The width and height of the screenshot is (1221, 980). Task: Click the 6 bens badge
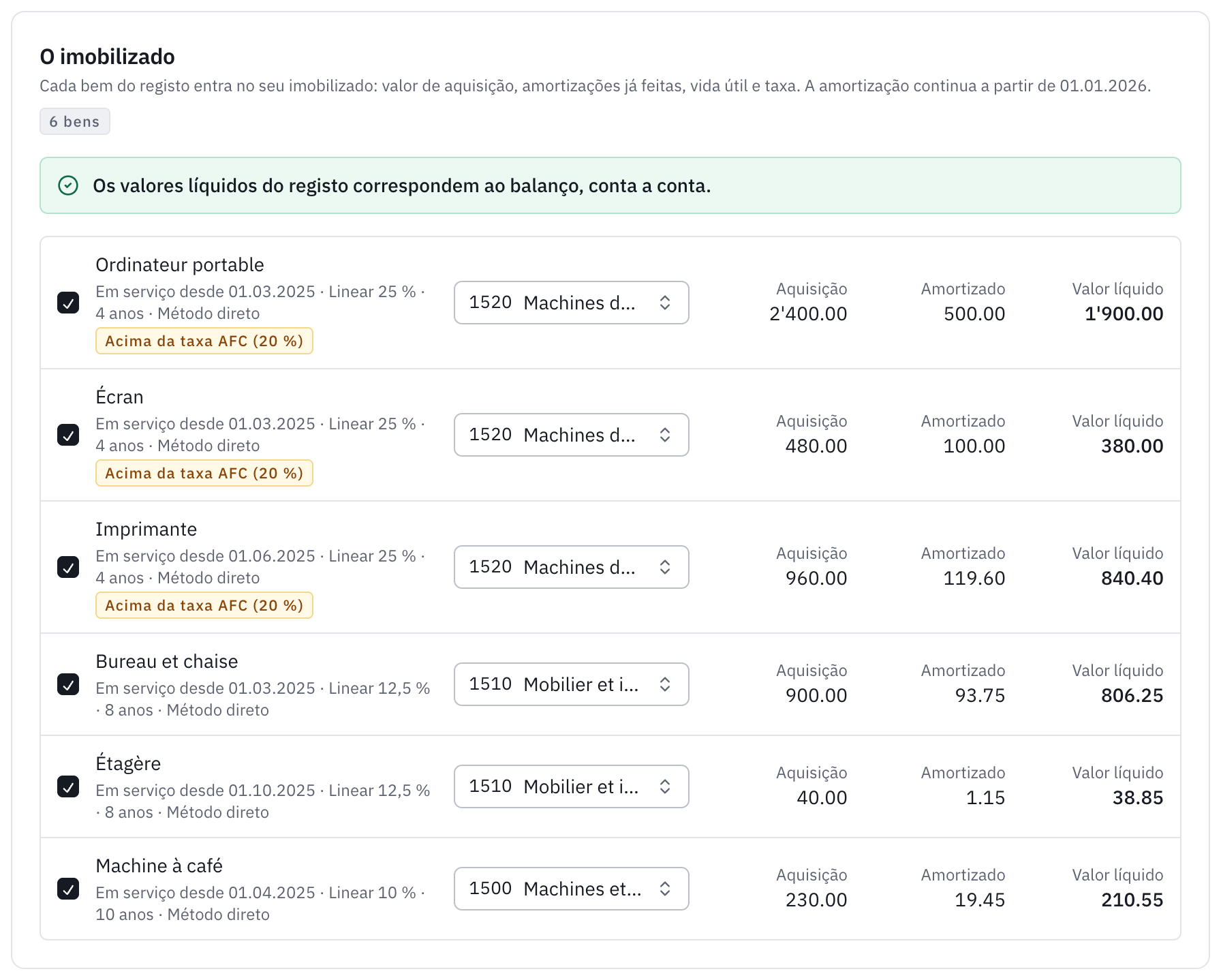pyautogui.click(x=75, y=121)
